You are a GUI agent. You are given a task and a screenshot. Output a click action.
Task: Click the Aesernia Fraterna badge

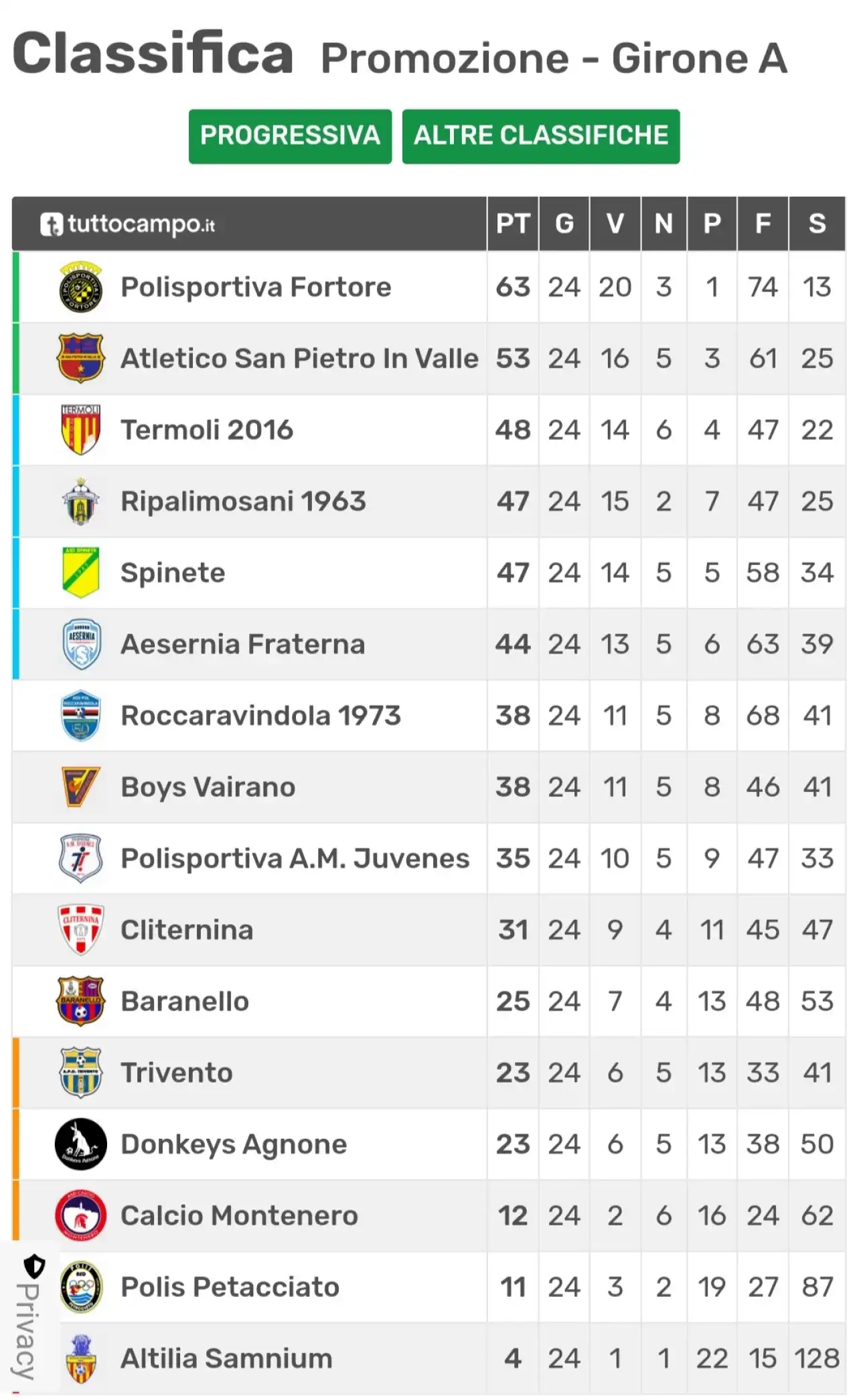pos(80,644)
